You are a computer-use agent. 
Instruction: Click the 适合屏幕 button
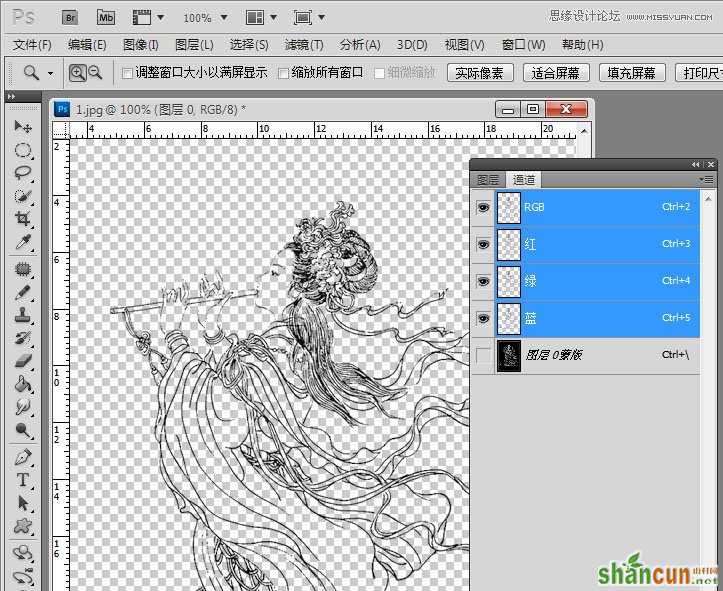556,73
